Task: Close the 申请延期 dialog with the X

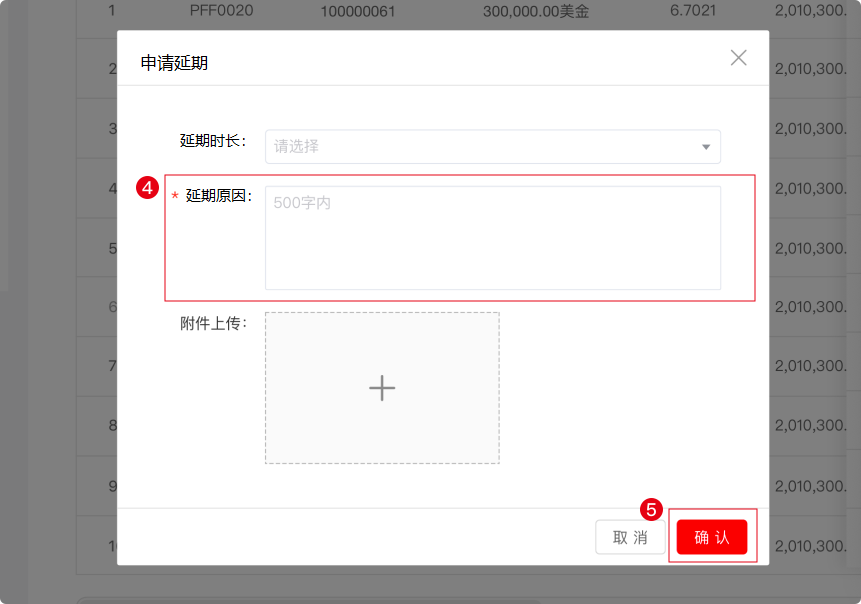Action: coord(738,58)
